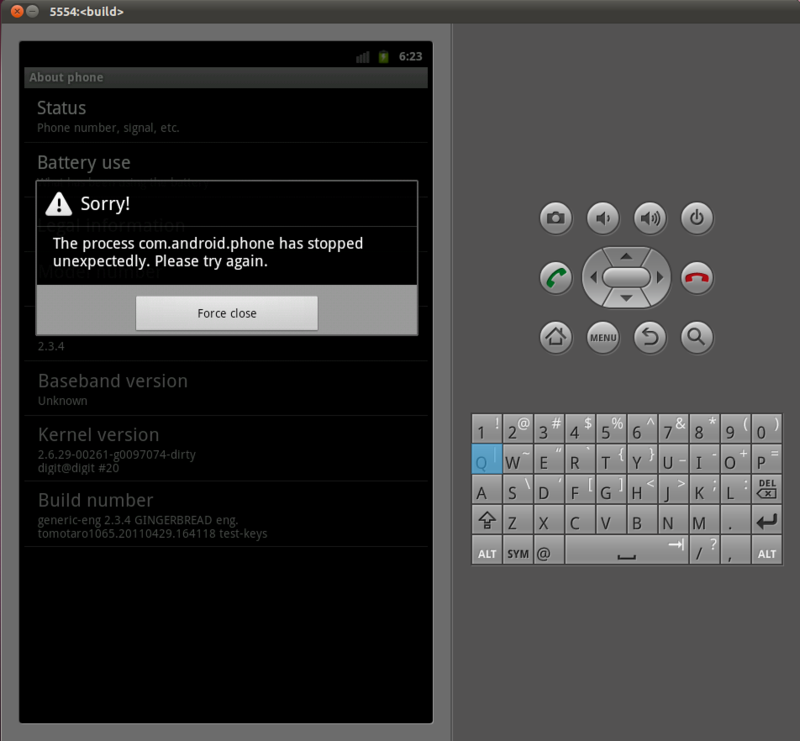Click the W key

click(x=518, y=459)
